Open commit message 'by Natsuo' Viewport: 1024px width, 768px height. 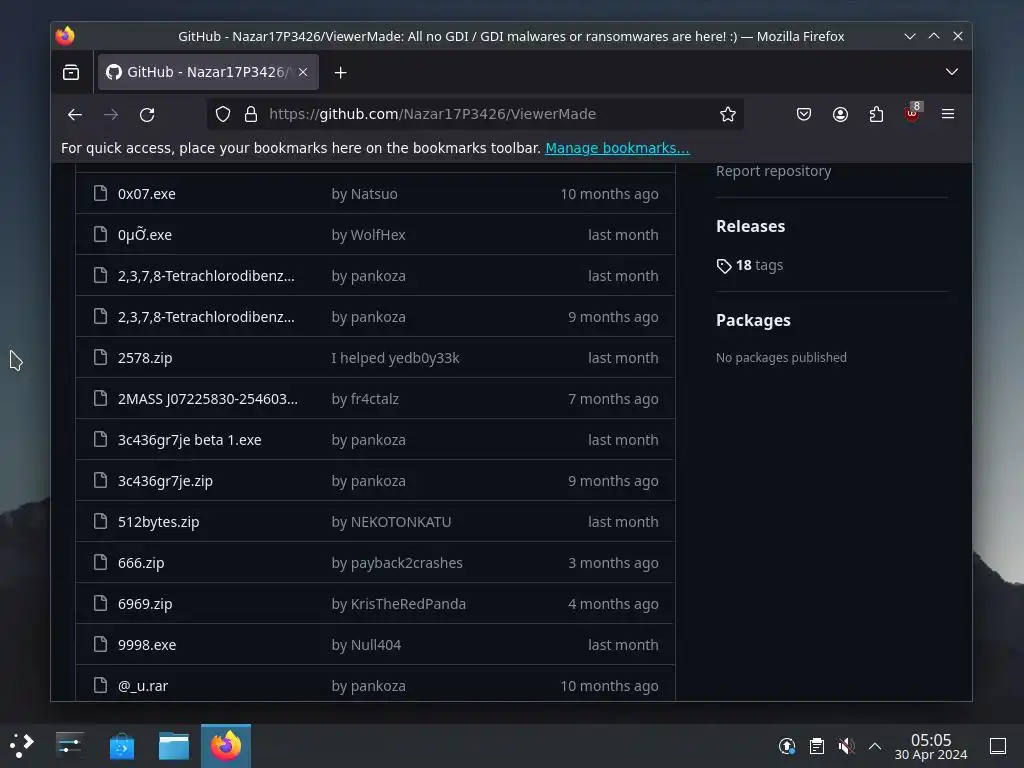364,194
